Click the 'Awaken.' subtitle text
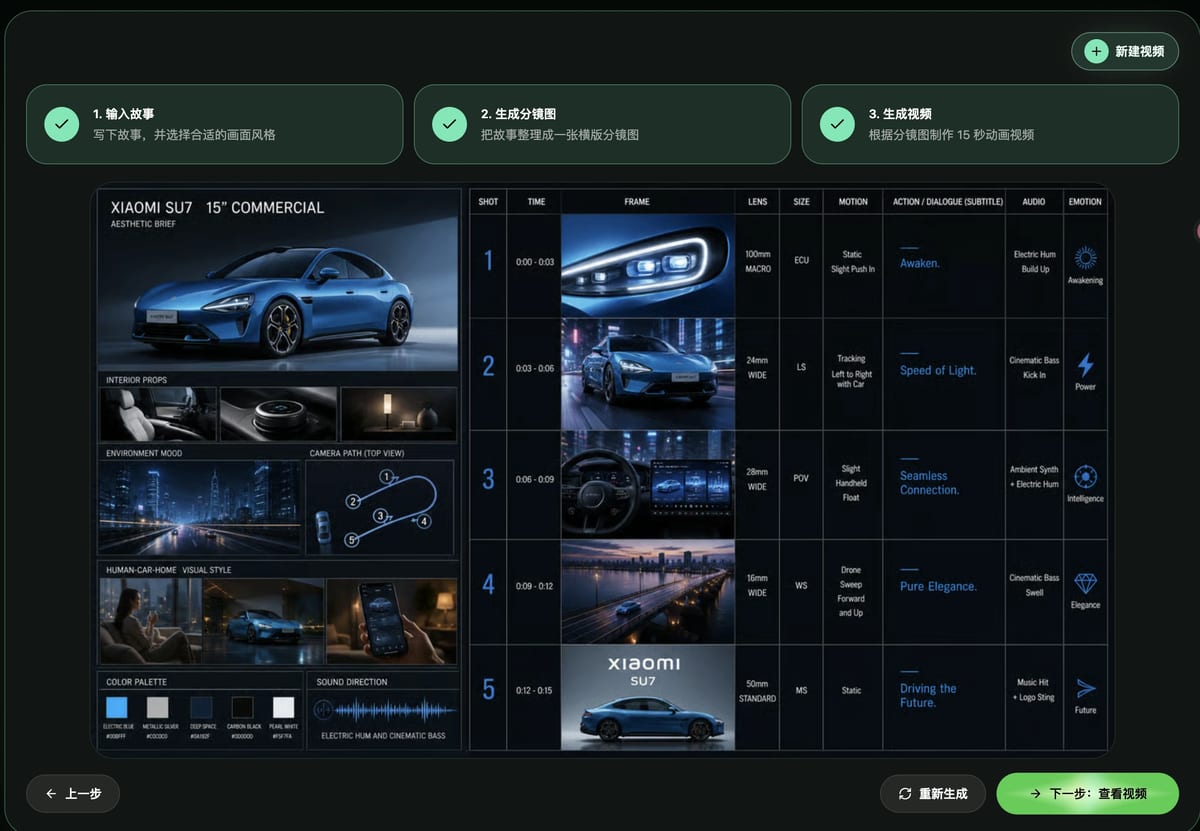The width and height of the screenshot is (1200, 831). [919, 263]
